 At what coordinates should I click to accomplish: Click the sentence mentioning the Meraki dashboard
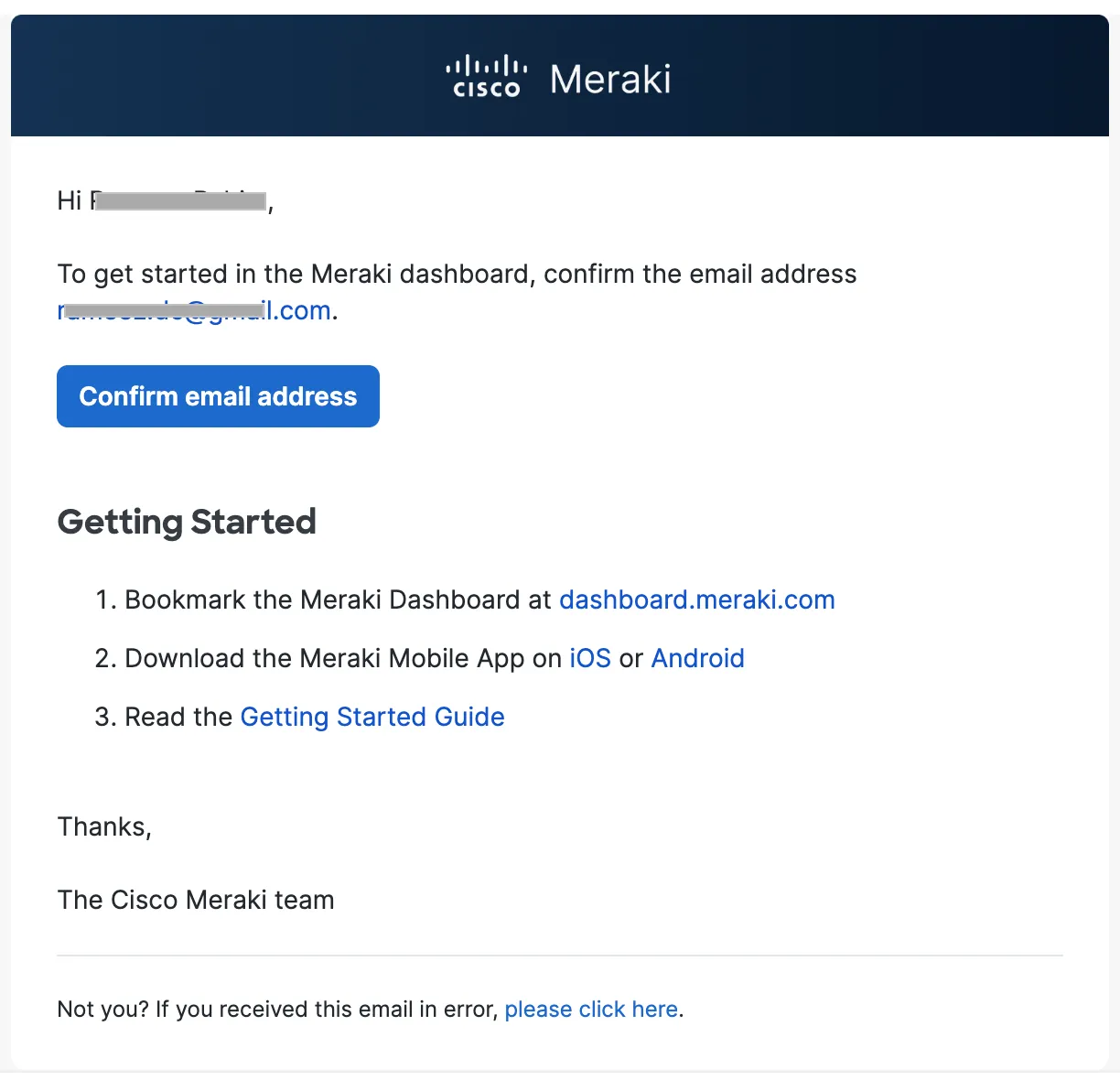(x=458, y=274)
